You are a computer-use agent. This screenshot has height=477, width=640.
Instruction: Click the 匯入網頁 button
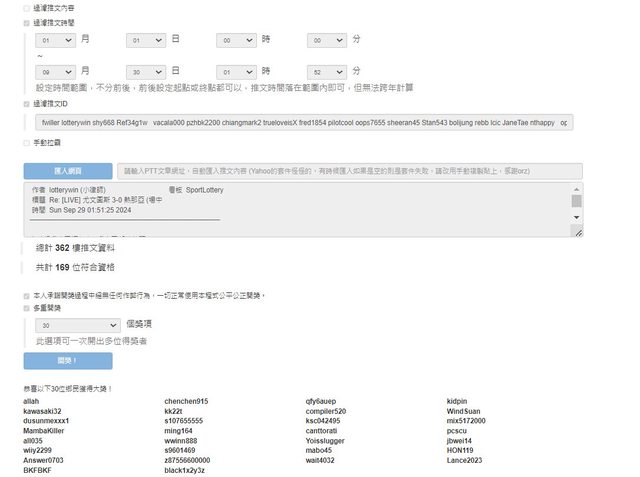[67, 171]
